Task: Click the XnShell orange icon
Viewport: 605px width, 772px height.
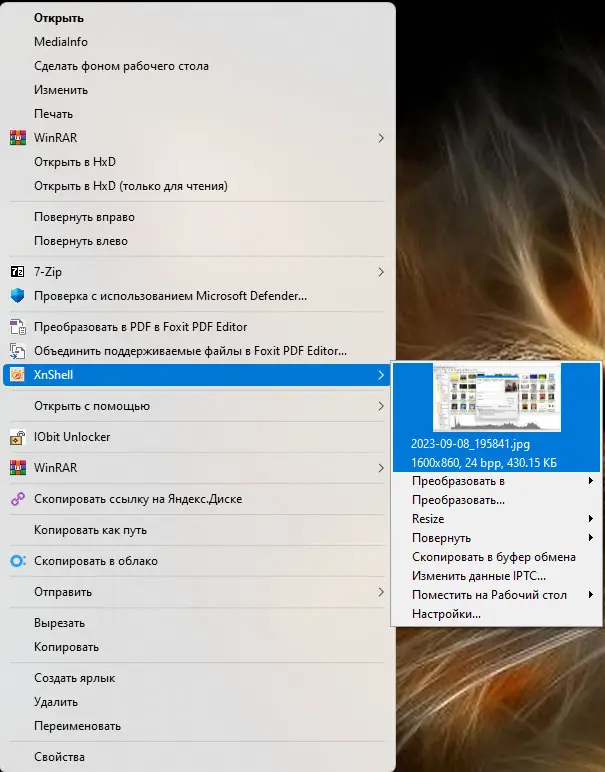Action: coord(18,375)
